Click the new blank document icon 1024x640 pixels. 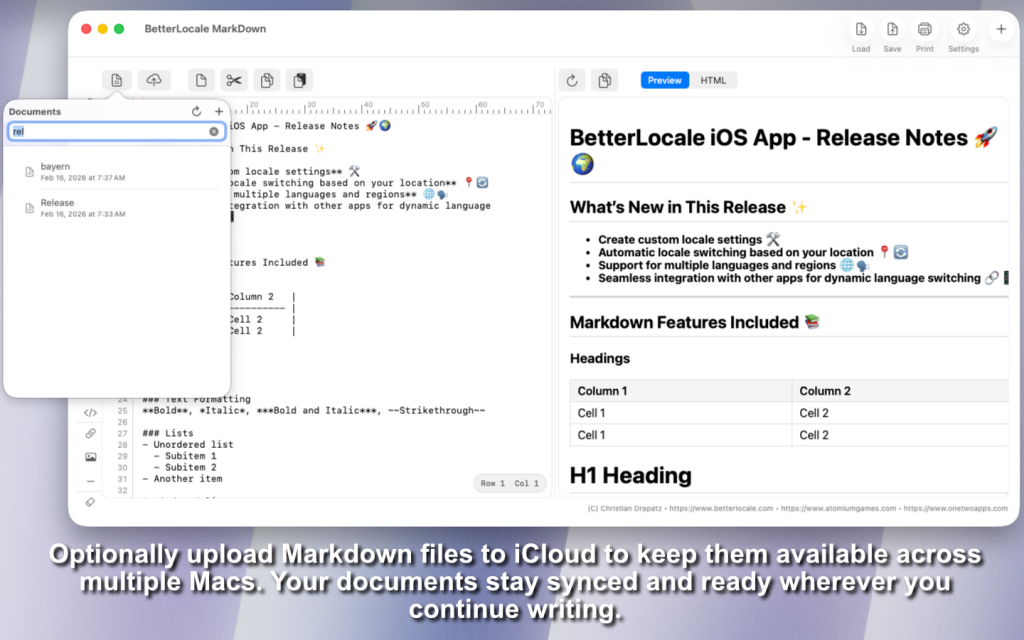[x=202, y=80]
